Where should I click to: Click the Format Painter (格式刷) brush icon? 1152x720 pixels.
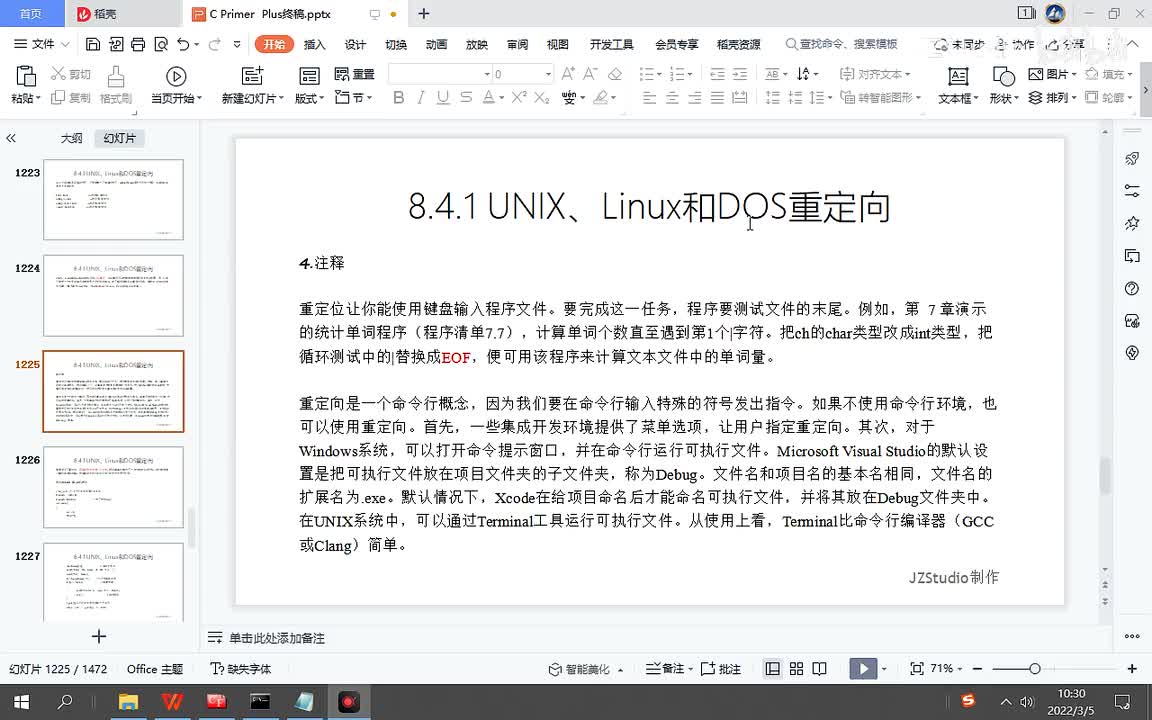click(x=115, y=76)
